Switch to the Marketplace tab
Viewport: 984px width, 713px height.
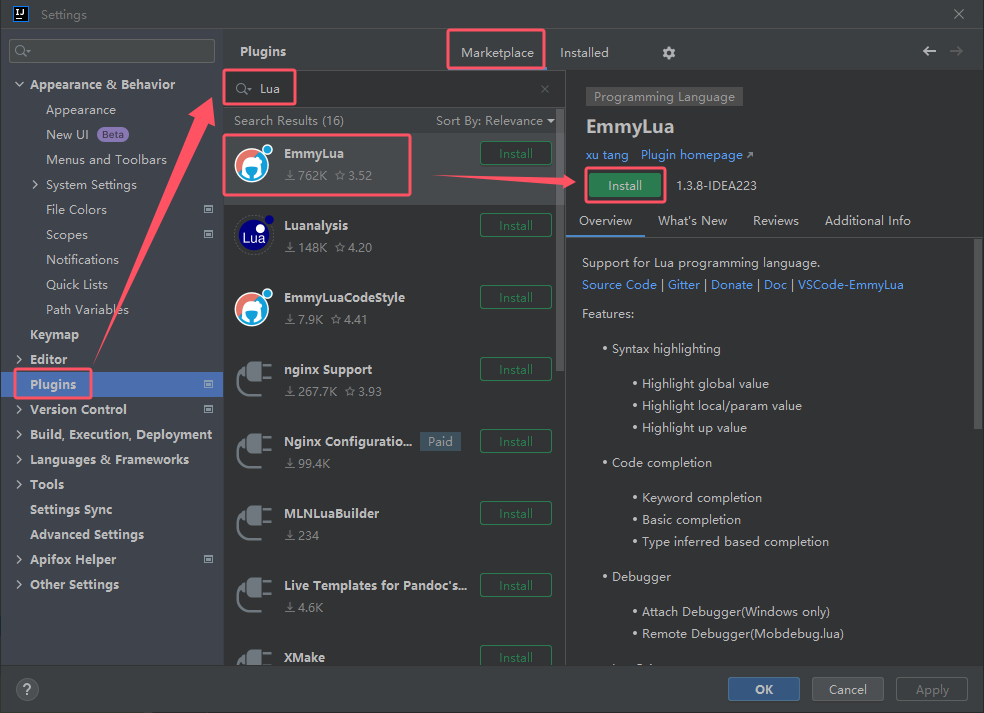pyautogui.click(x=497, y=53)
